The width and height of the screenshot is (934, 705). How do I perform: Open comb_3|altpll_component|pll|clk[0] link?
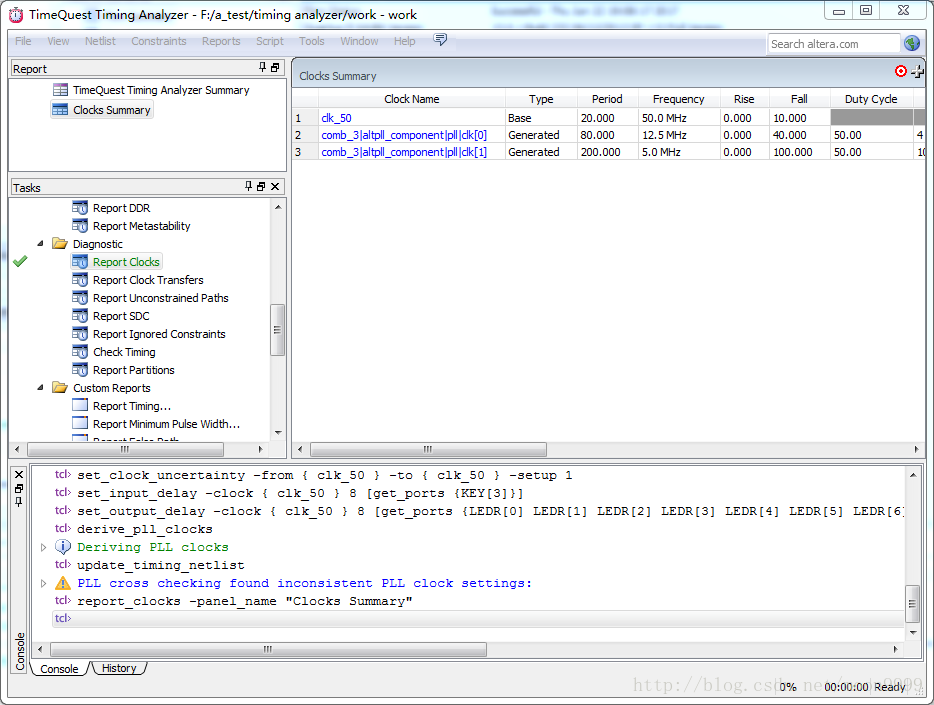click(404, 135)
